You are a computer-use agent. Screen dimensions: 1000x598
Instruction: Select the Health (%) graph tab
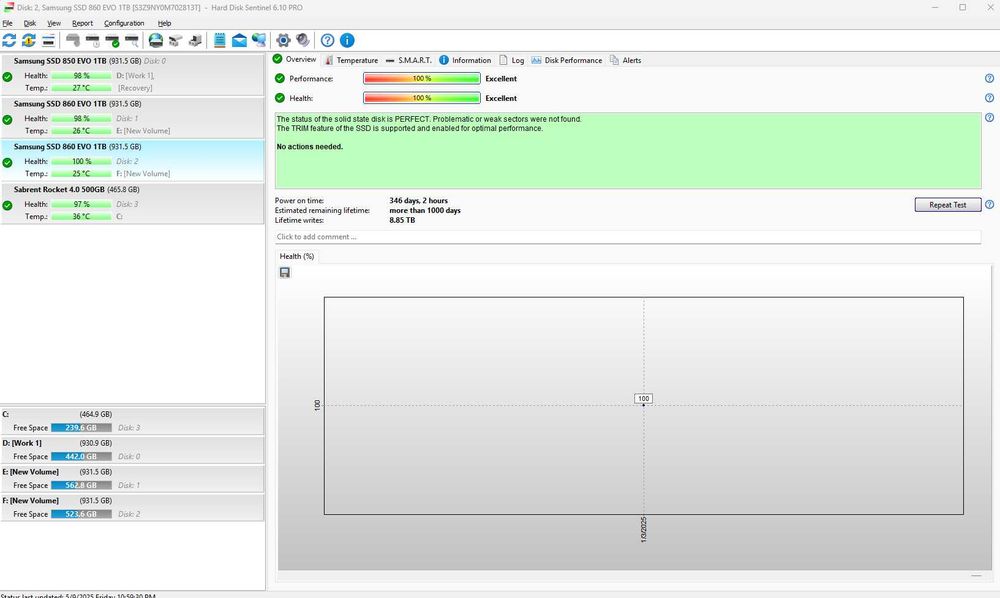point(297,256)
